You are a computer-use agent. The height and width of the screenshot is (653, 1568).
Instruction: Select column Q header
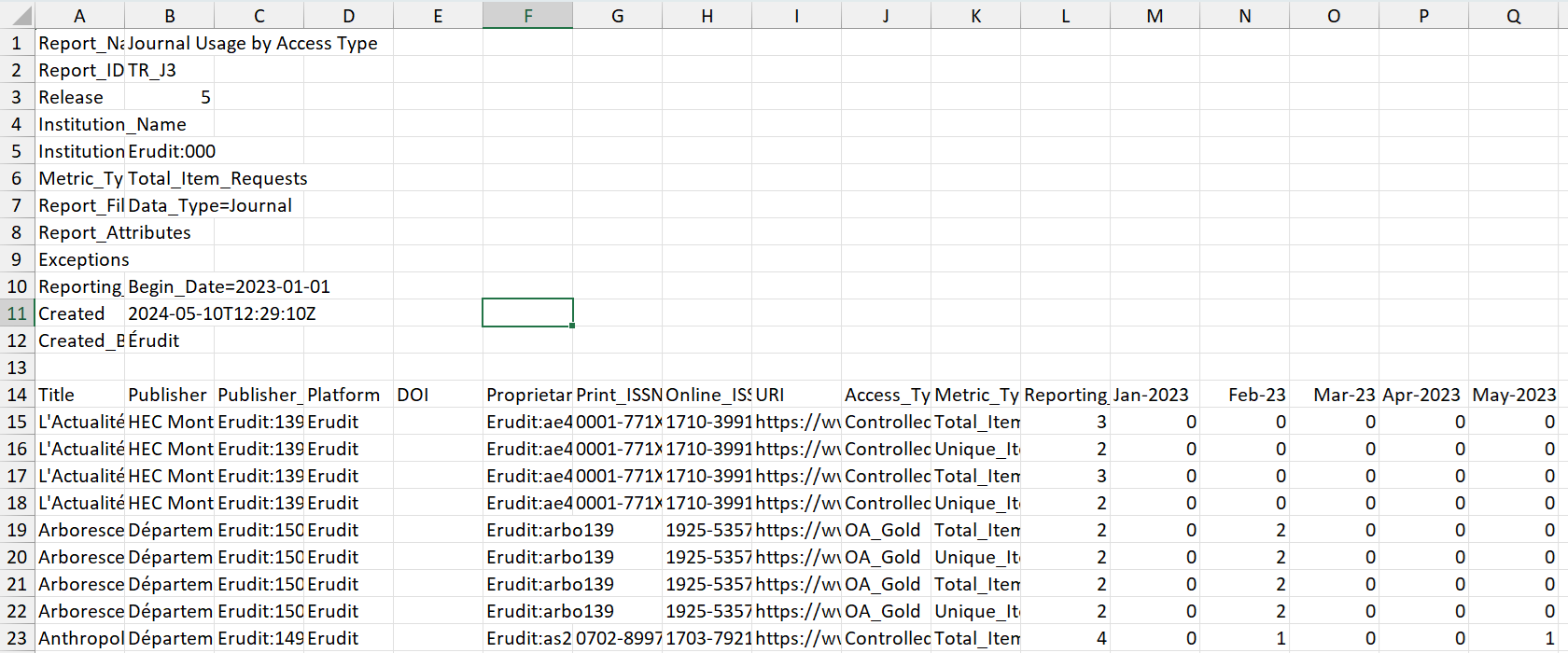pyautogui.click(x=1514, y=15)
